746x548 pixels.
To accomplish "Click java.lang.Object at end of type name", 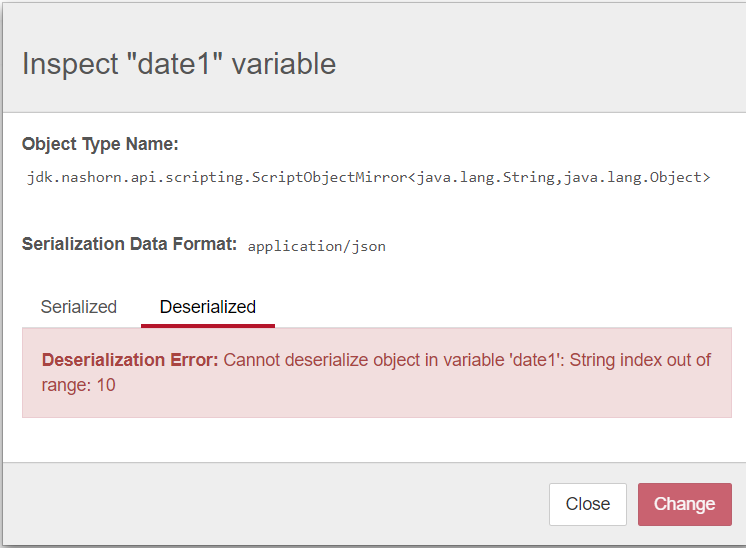I will tap(633, 177).
